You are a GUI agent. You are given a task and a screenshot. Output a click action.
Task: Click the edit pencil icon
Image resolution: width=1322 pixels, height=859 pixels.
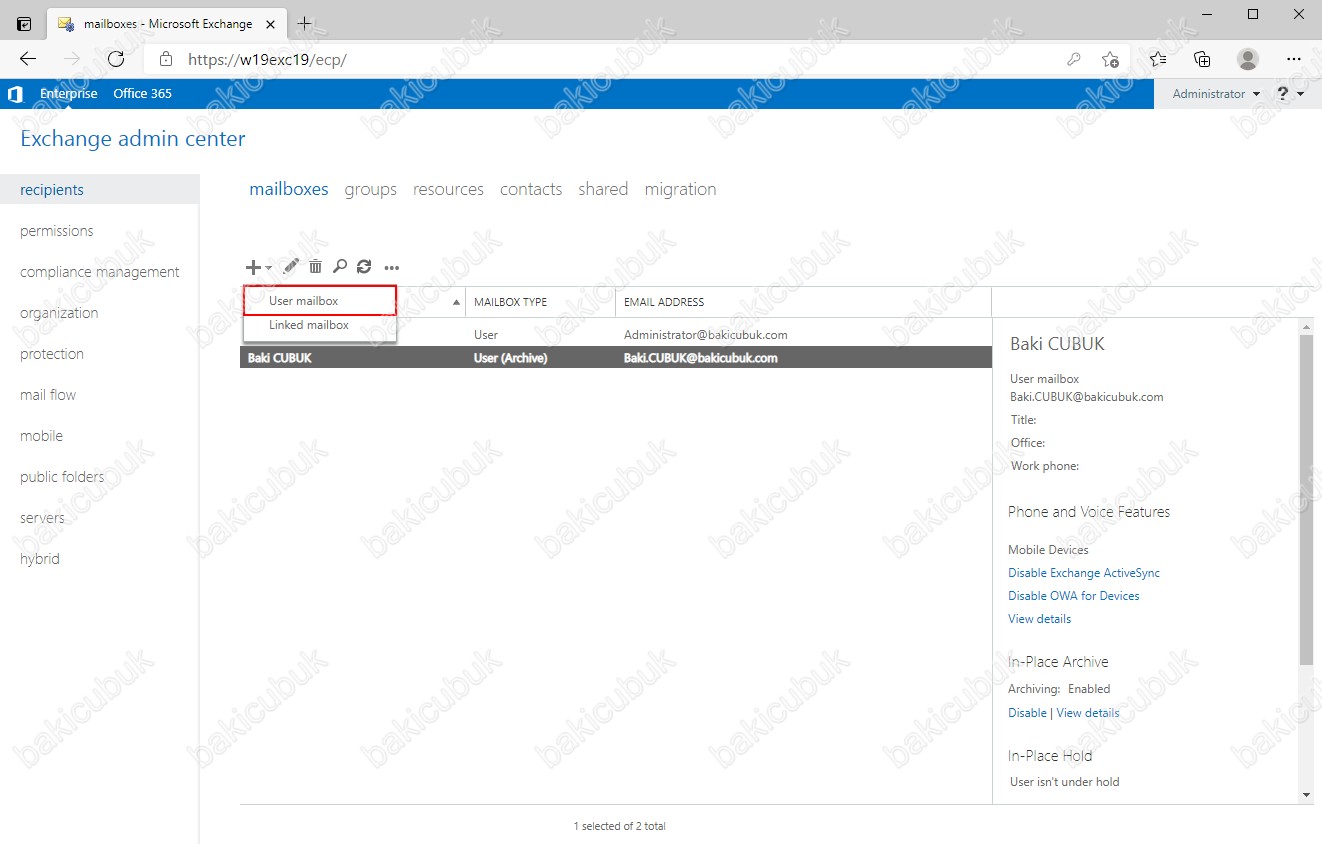click(290, 267)
